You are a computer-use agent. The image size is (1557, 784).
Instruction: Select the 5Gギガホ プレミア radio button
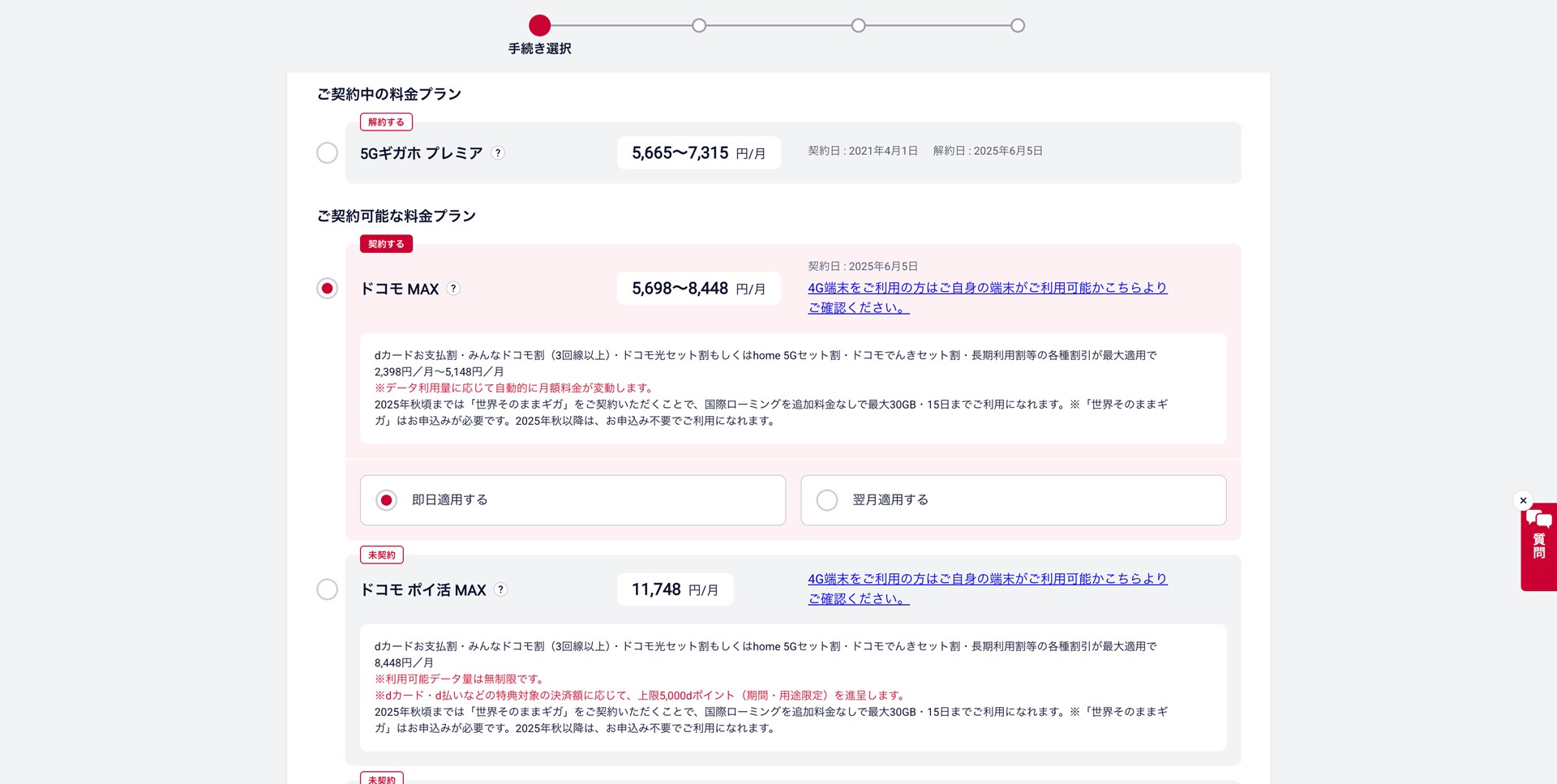327,153
